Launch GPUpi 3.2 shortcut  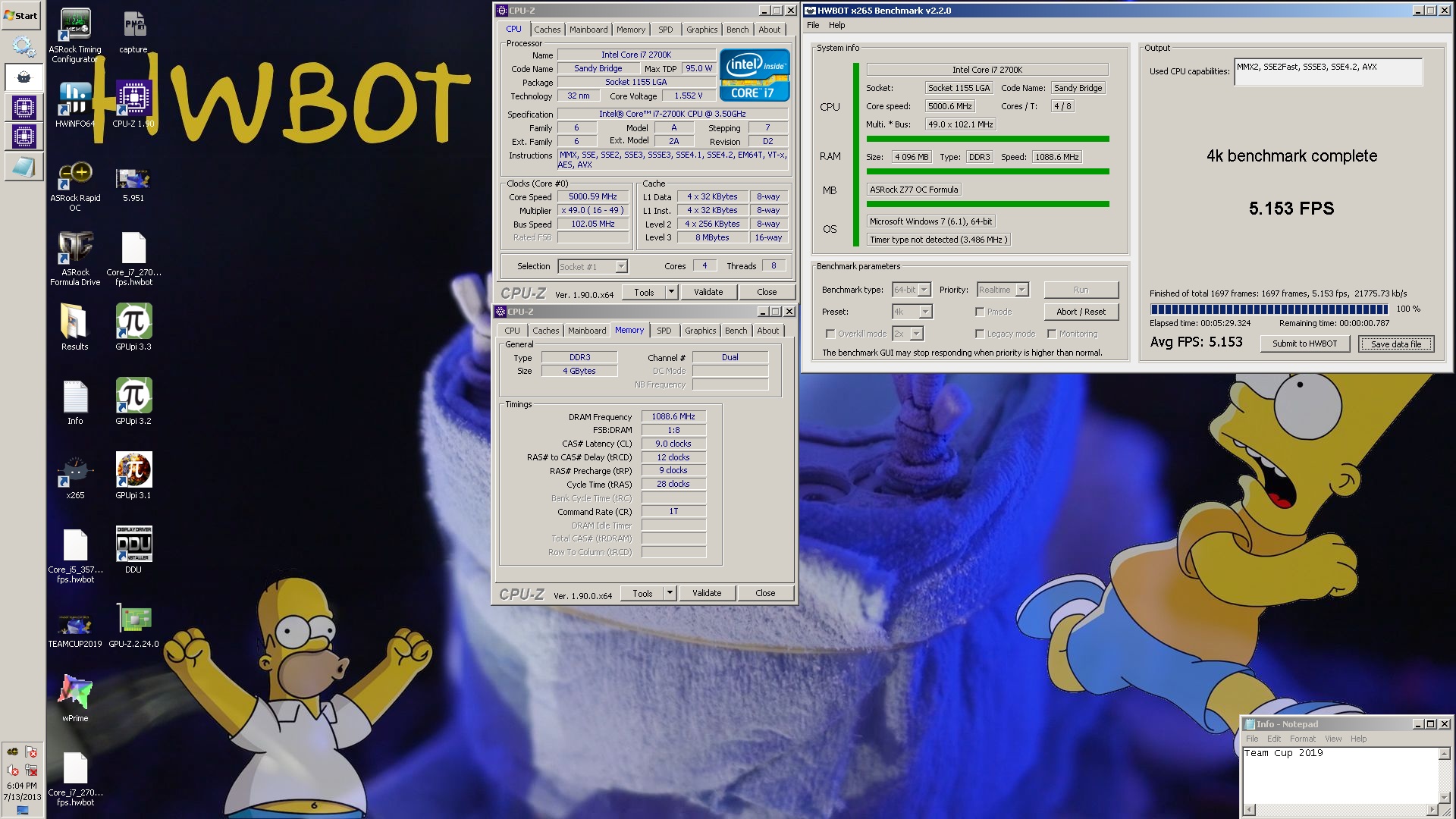(x=133, y=402)
